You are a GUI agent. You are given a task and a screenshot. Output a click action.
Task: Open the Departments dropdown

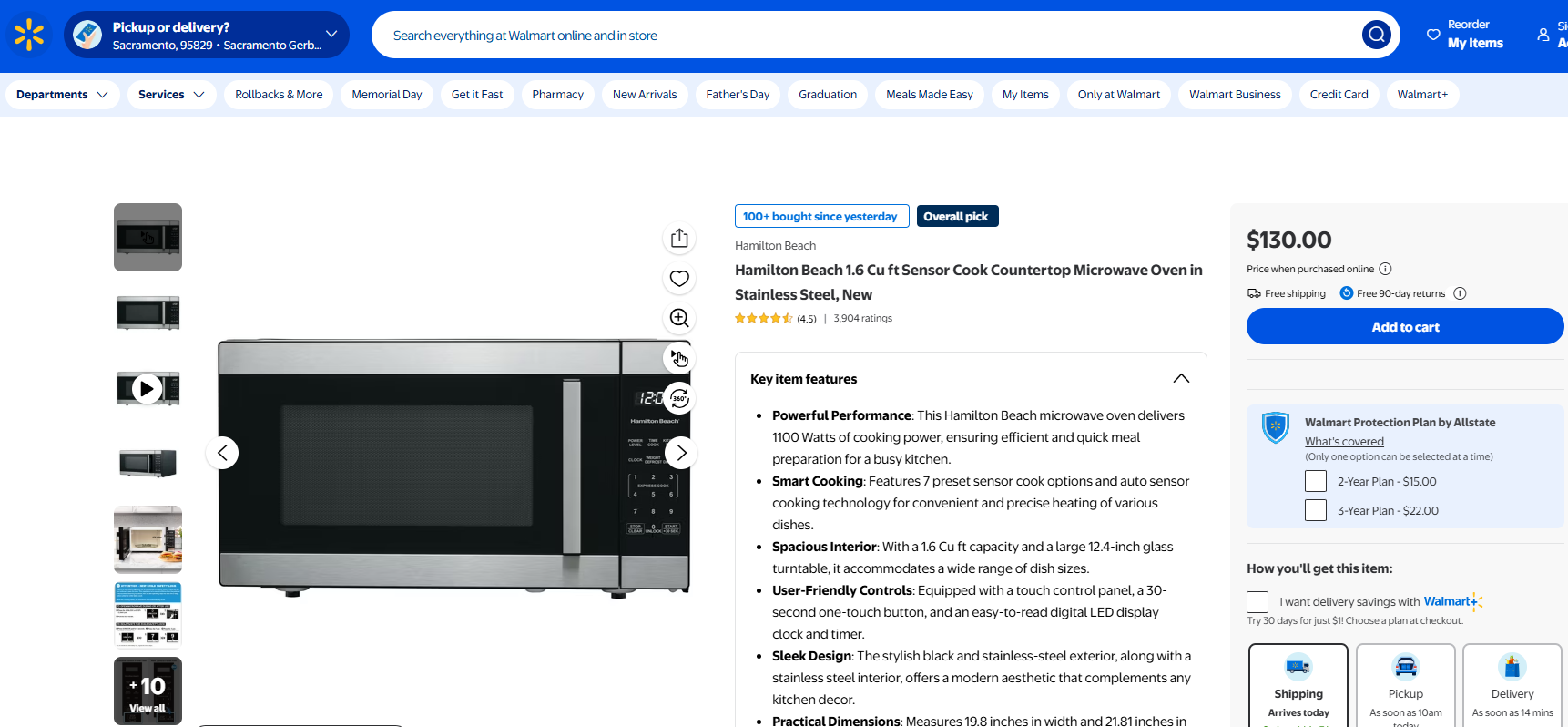click(x=62, y=95)
